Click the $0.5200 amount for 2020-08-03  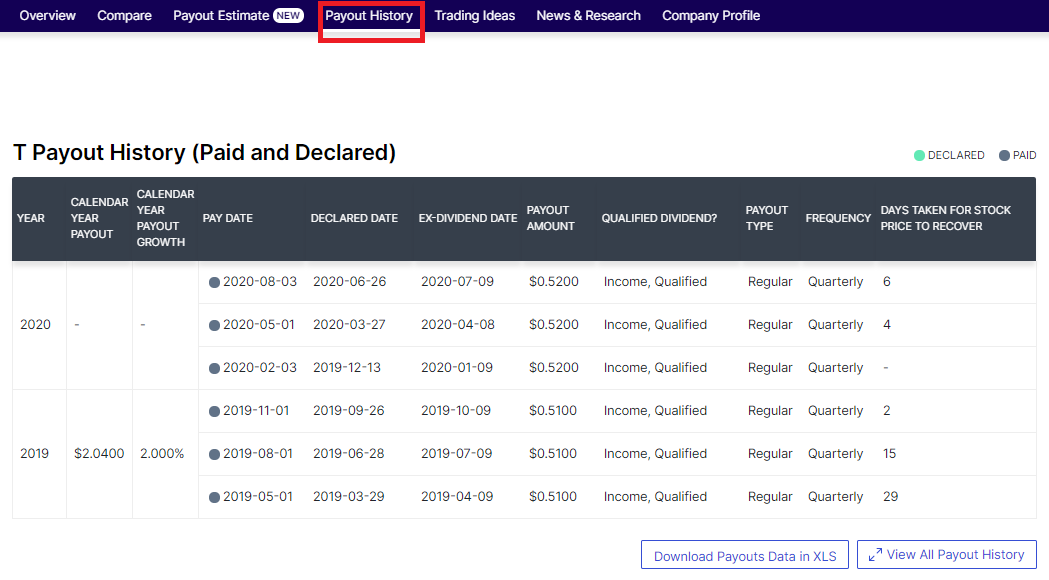coord(553,282)
